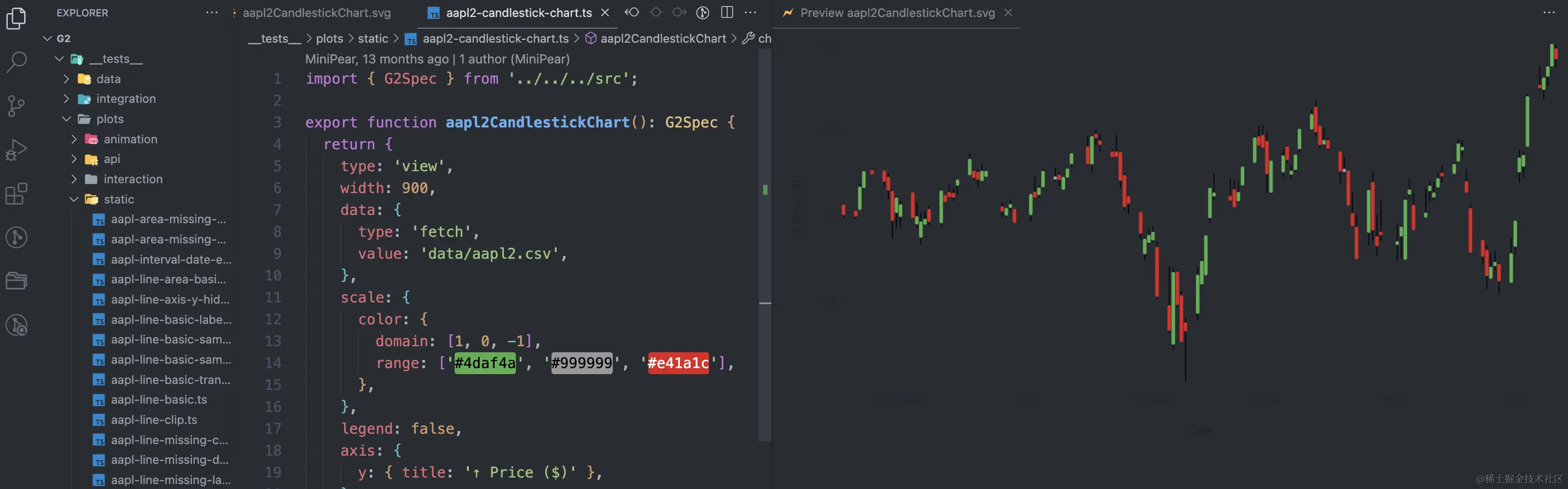Open the Git Graph activity bar icon
Screen dimensions: 1568x489
click(x=16, y=237)
